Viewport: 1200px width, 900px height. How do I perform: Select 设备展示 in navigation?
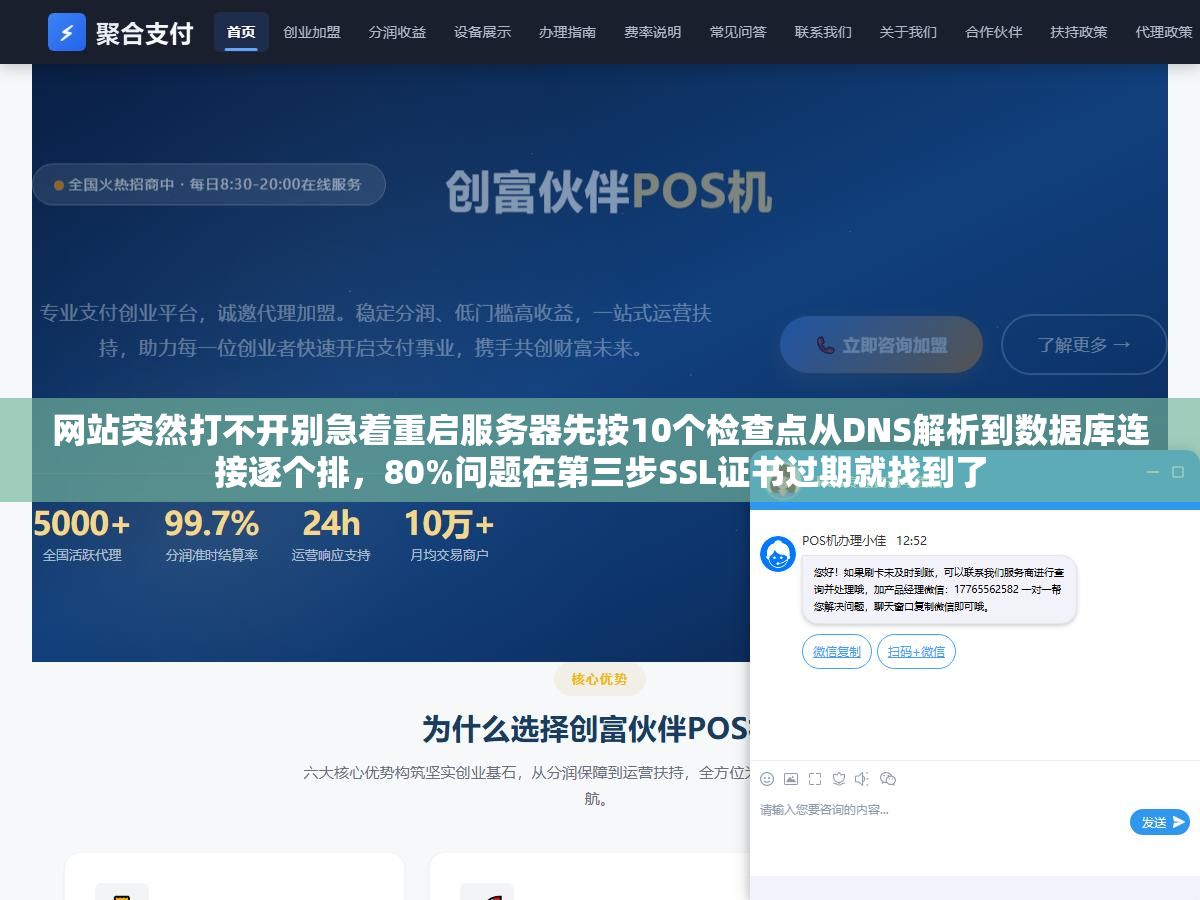[x=482, y=32]
